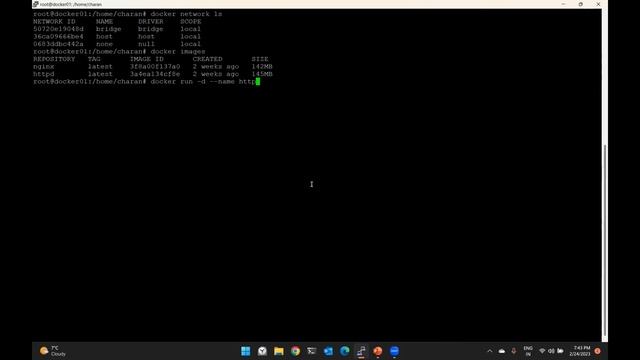
Task: Open Outlook from the taskbar
Action: coord(328,351)
